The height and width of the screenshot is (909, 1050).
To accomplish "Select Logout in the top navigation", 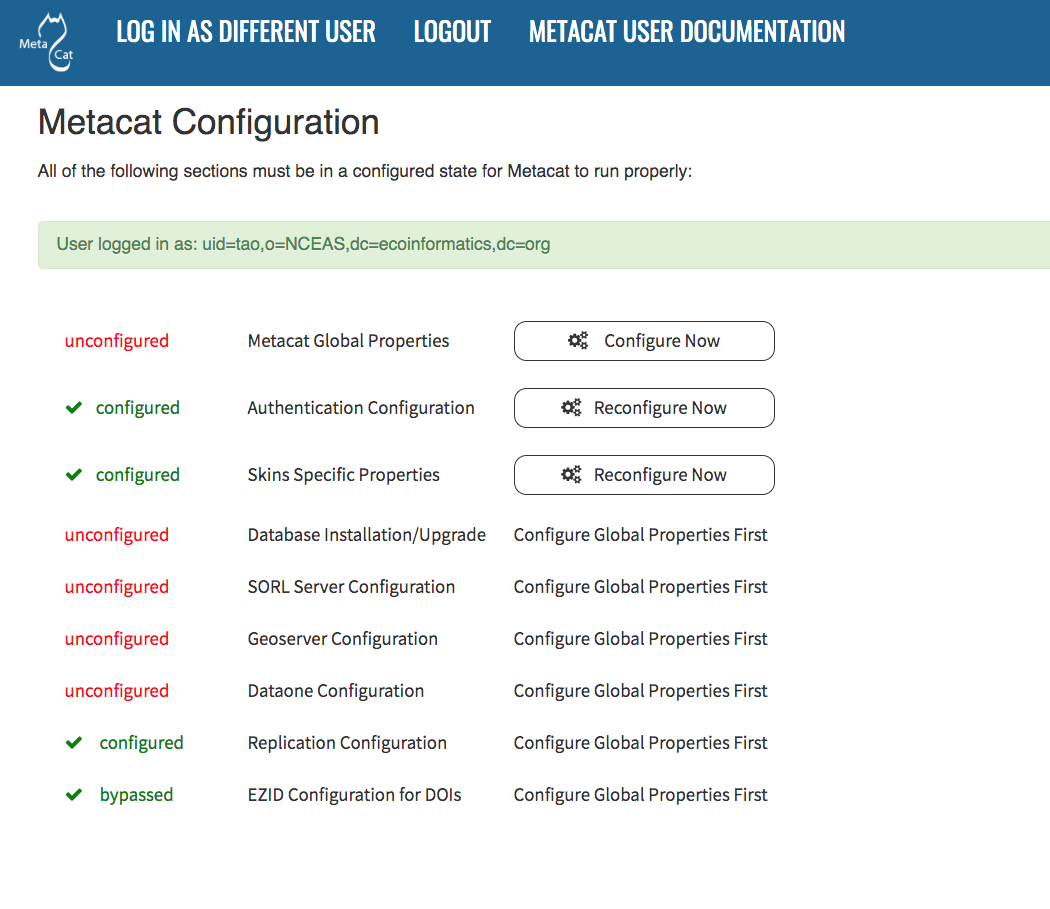I will tap(452, 32).
